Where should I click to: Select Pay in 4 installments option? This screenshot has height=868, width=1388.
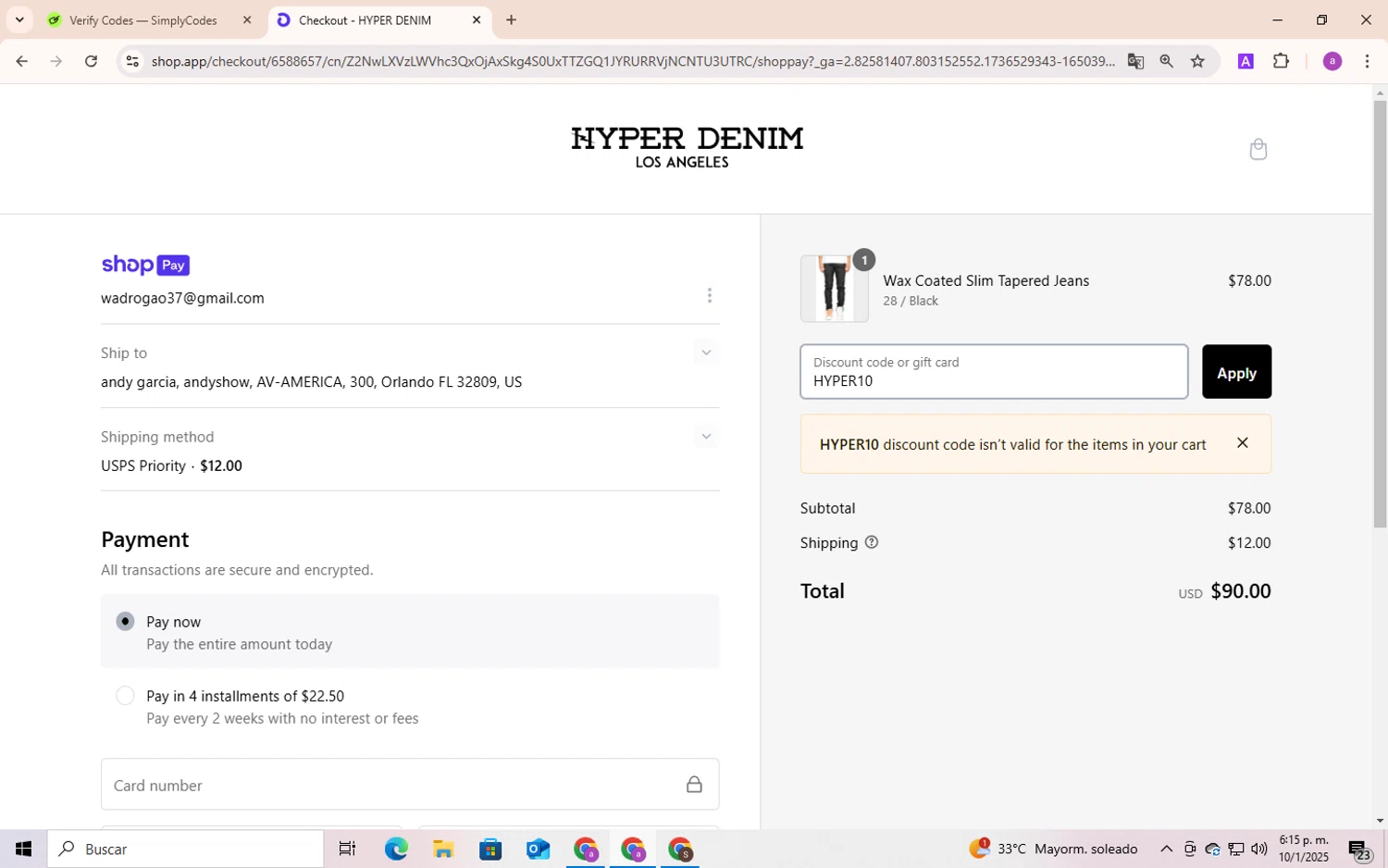pos(125,696)
